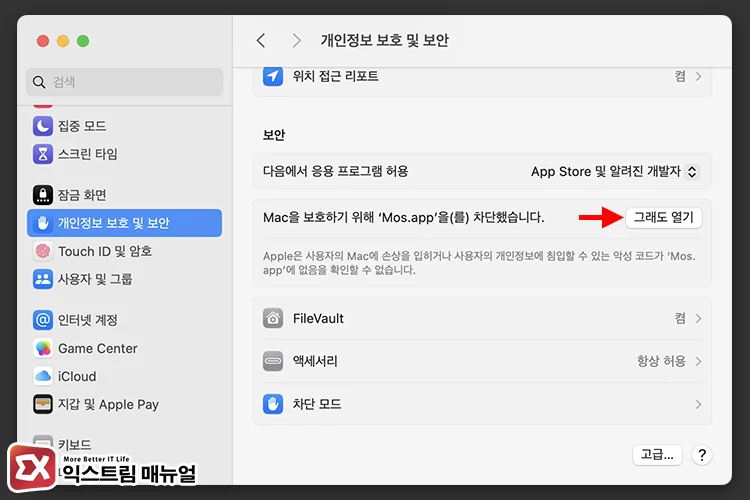Viewport: 750px width, 500px height.
Task: Click the 위치 접근 리포트 label
Action: click(x=335, y=76)
